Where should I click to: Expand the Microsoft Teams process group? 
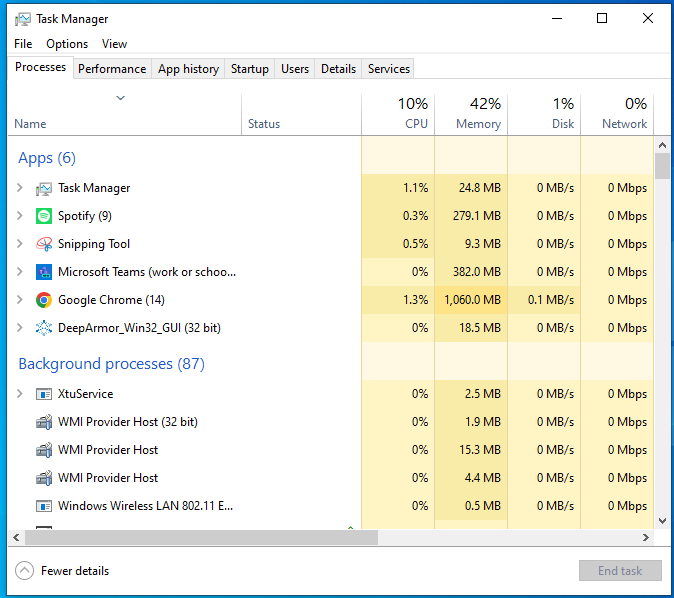19,272
